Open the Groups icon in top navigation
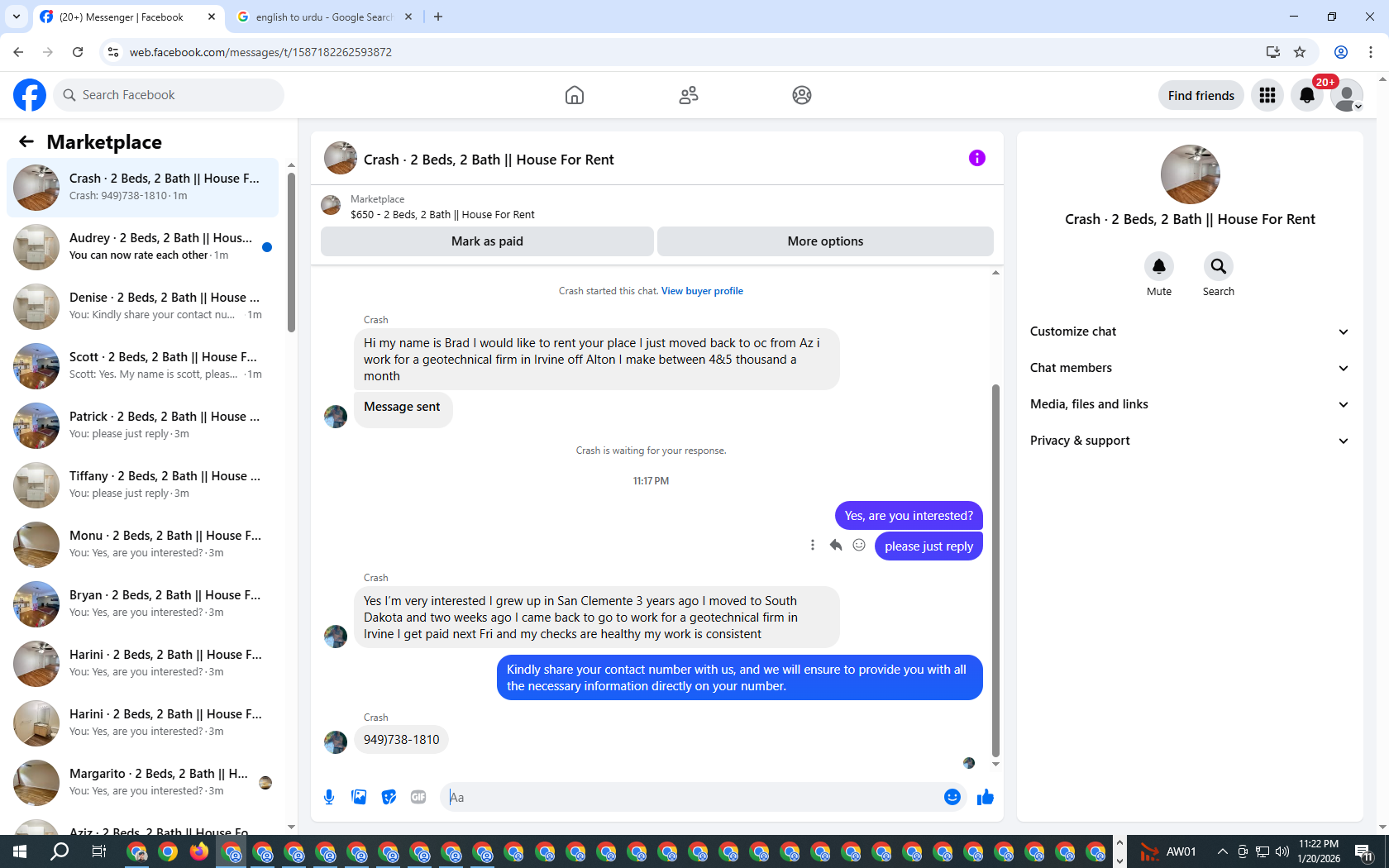 click(802, 95)
